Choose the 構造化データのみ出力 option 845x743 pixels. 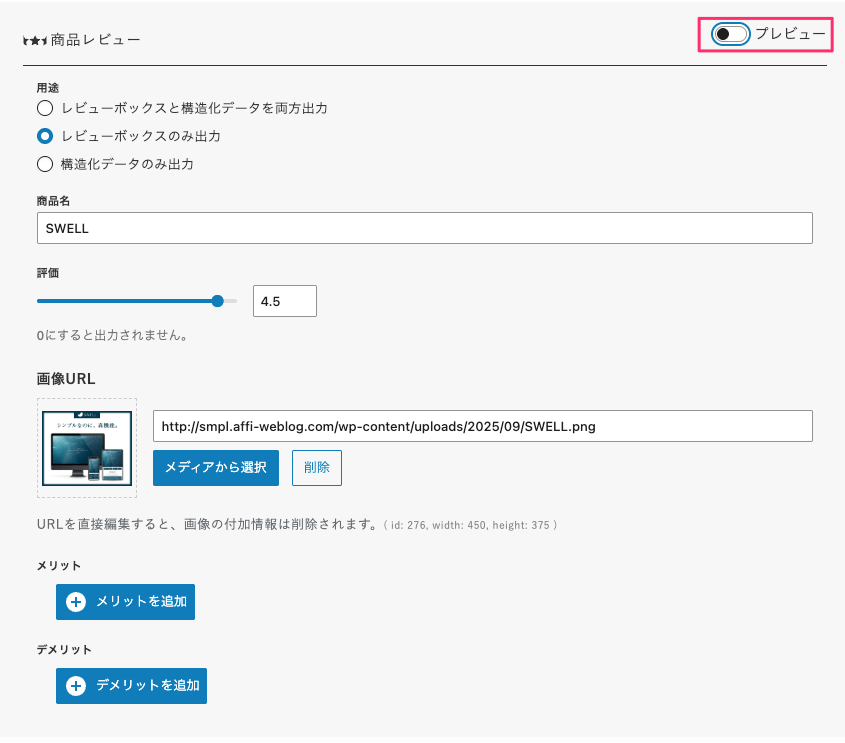pos(44,164)
